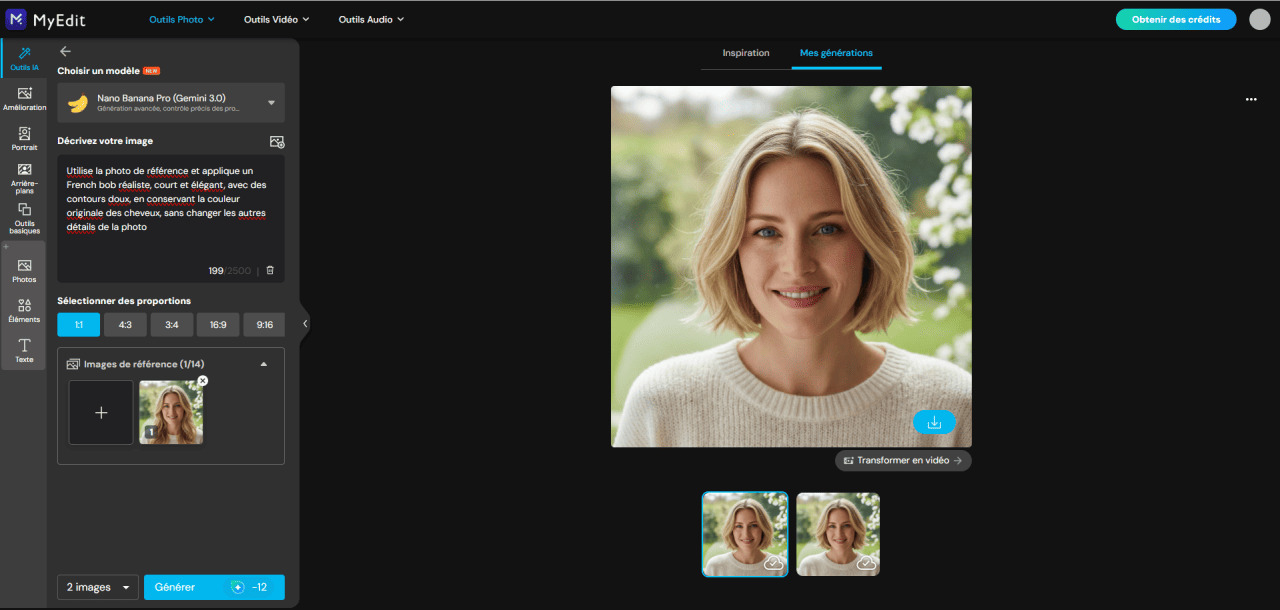Open the Outils Audio menu

pos(371,19)
